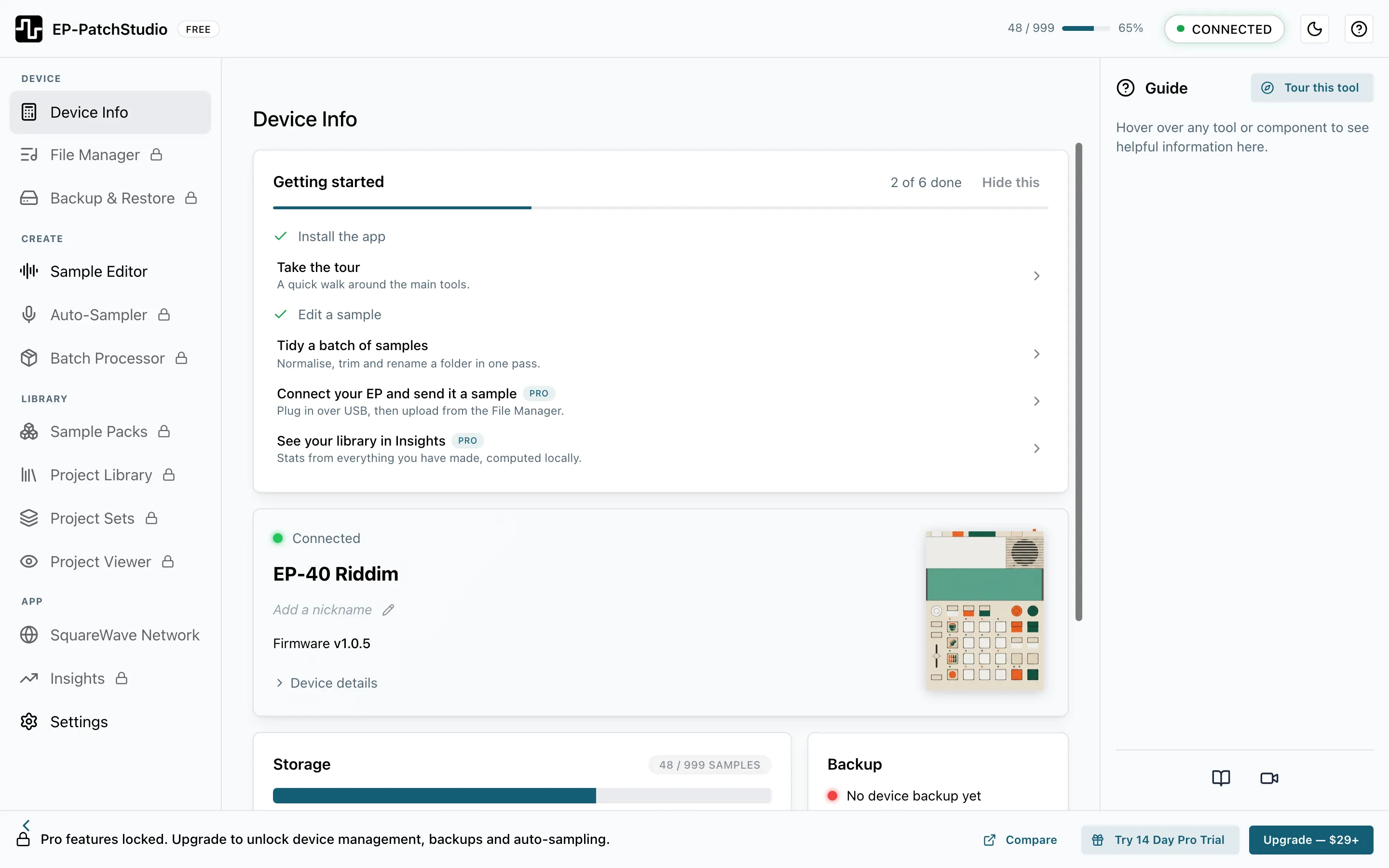Click the 2 of 6 done label

926,183
